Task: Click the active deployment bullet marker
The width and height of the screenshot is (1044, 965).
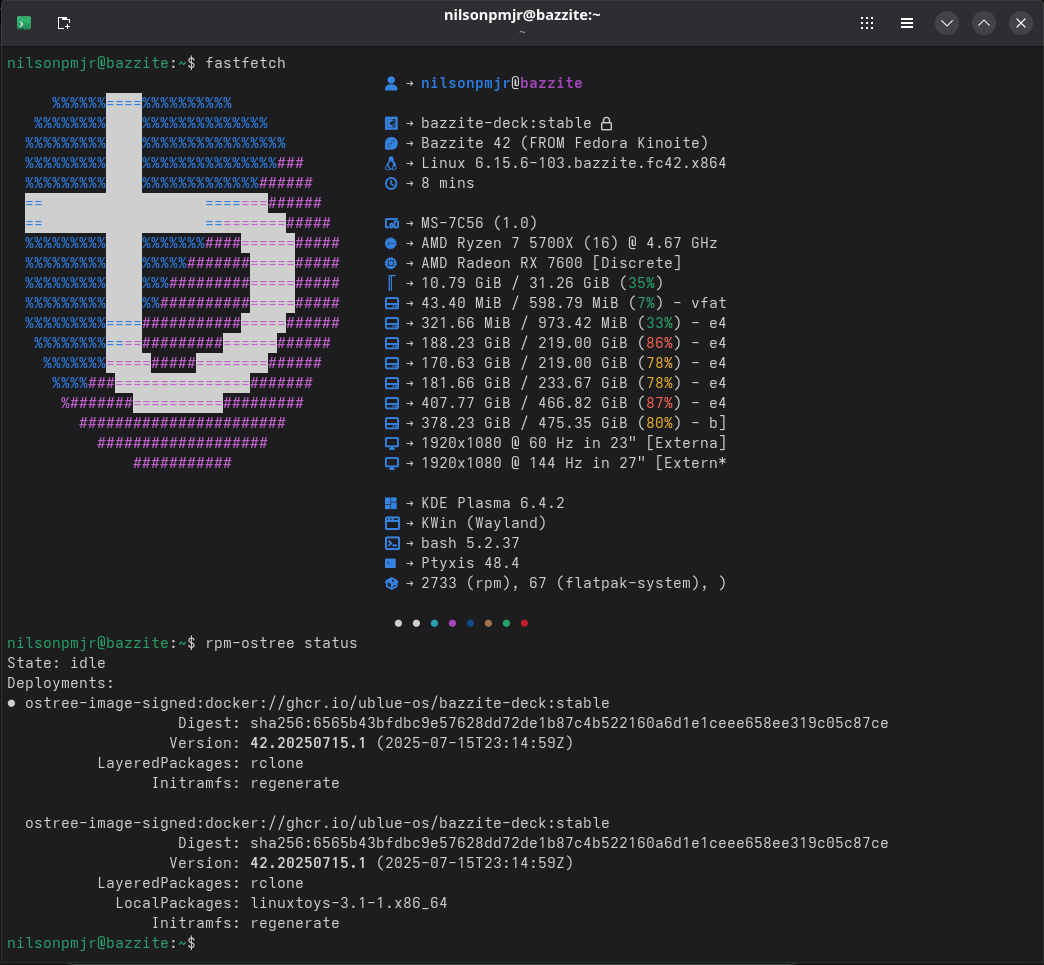Action: [11, 703]
